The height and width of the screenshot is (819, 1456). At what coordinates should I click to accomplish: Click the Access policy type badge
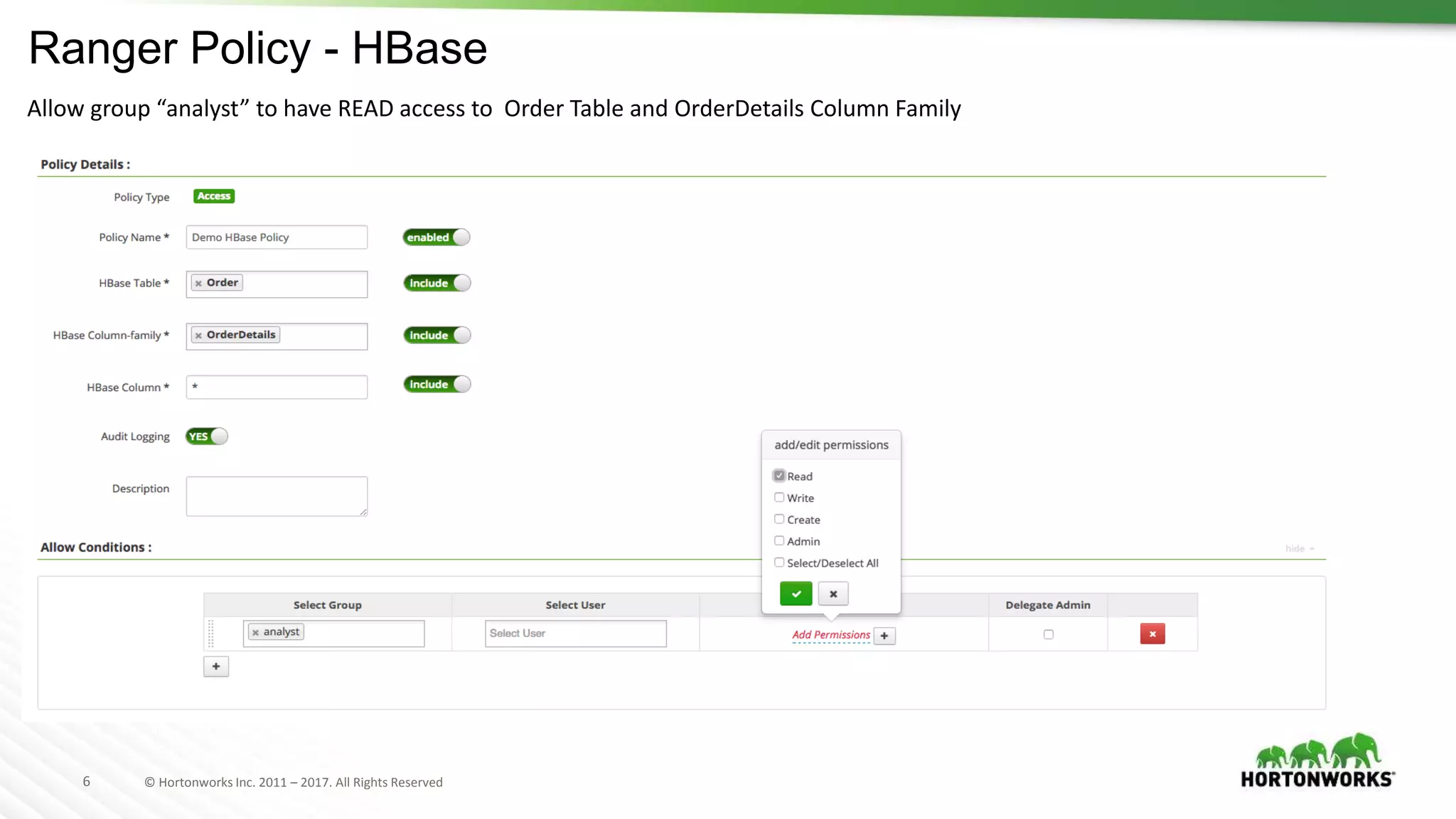214,196
